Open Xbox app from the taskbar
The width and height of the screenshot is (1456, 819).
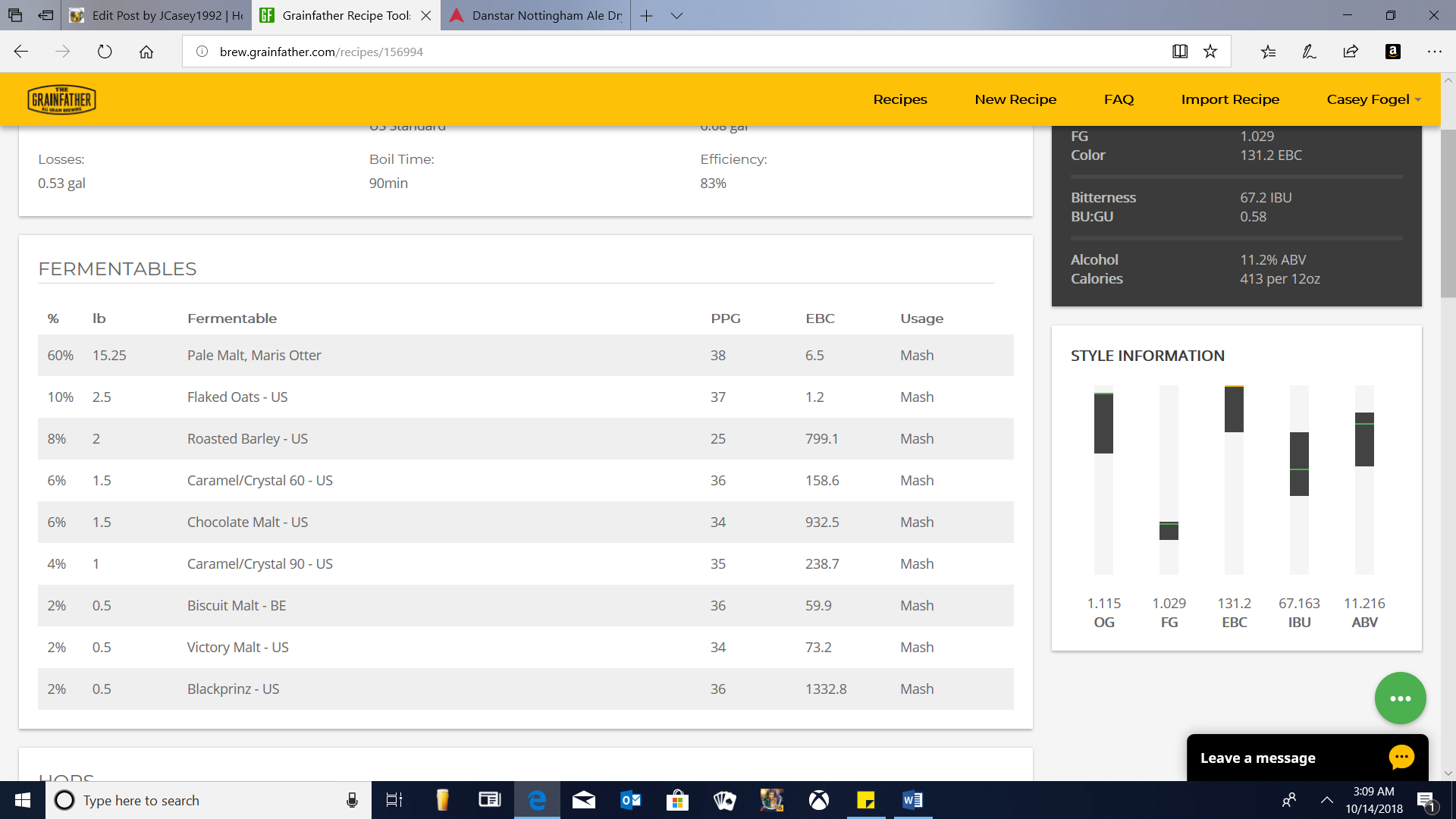tap(819, 800)
